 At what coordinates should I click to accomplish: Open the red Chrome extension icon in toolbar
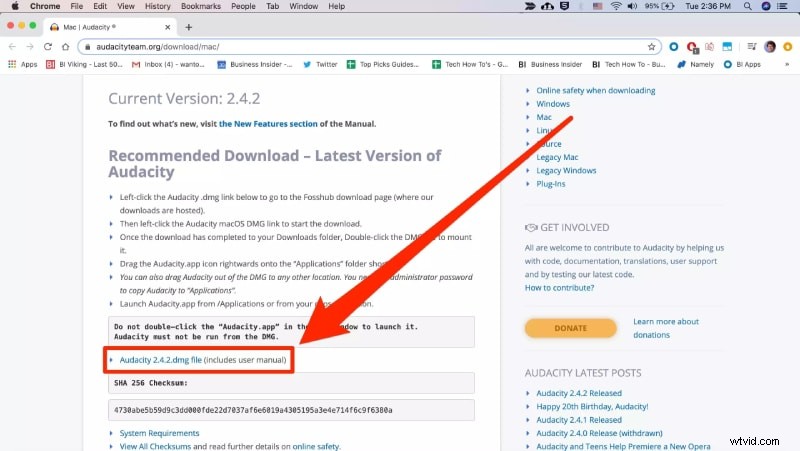pyautogui.click(x=692, y=47)
